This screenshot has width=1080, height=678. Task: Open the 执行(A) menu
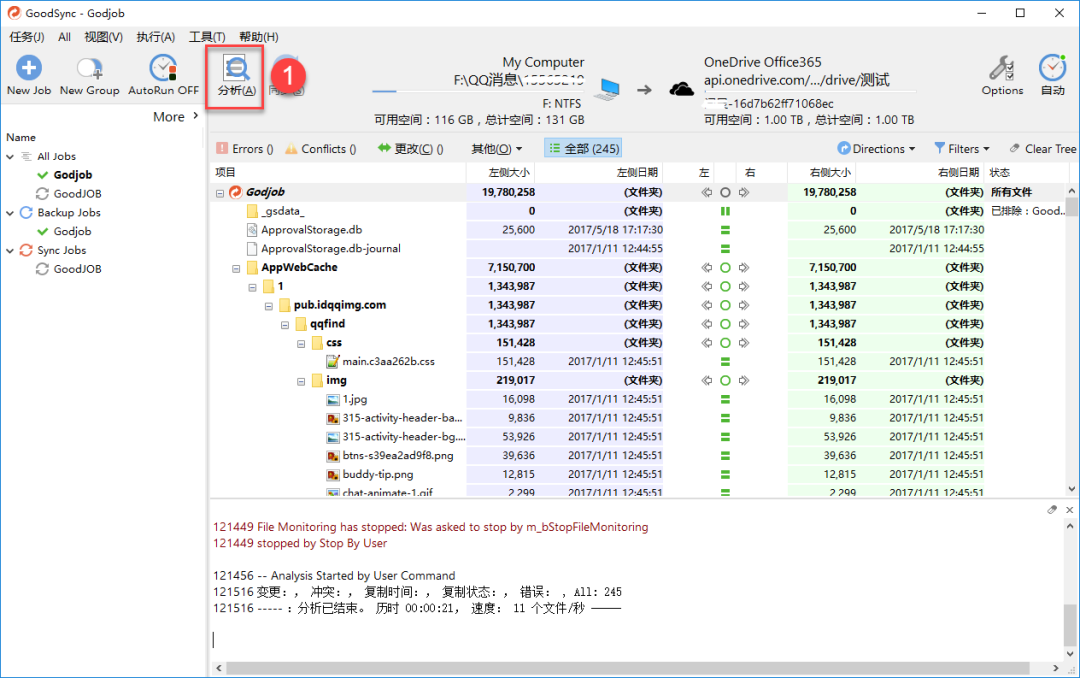click(156, 37)
